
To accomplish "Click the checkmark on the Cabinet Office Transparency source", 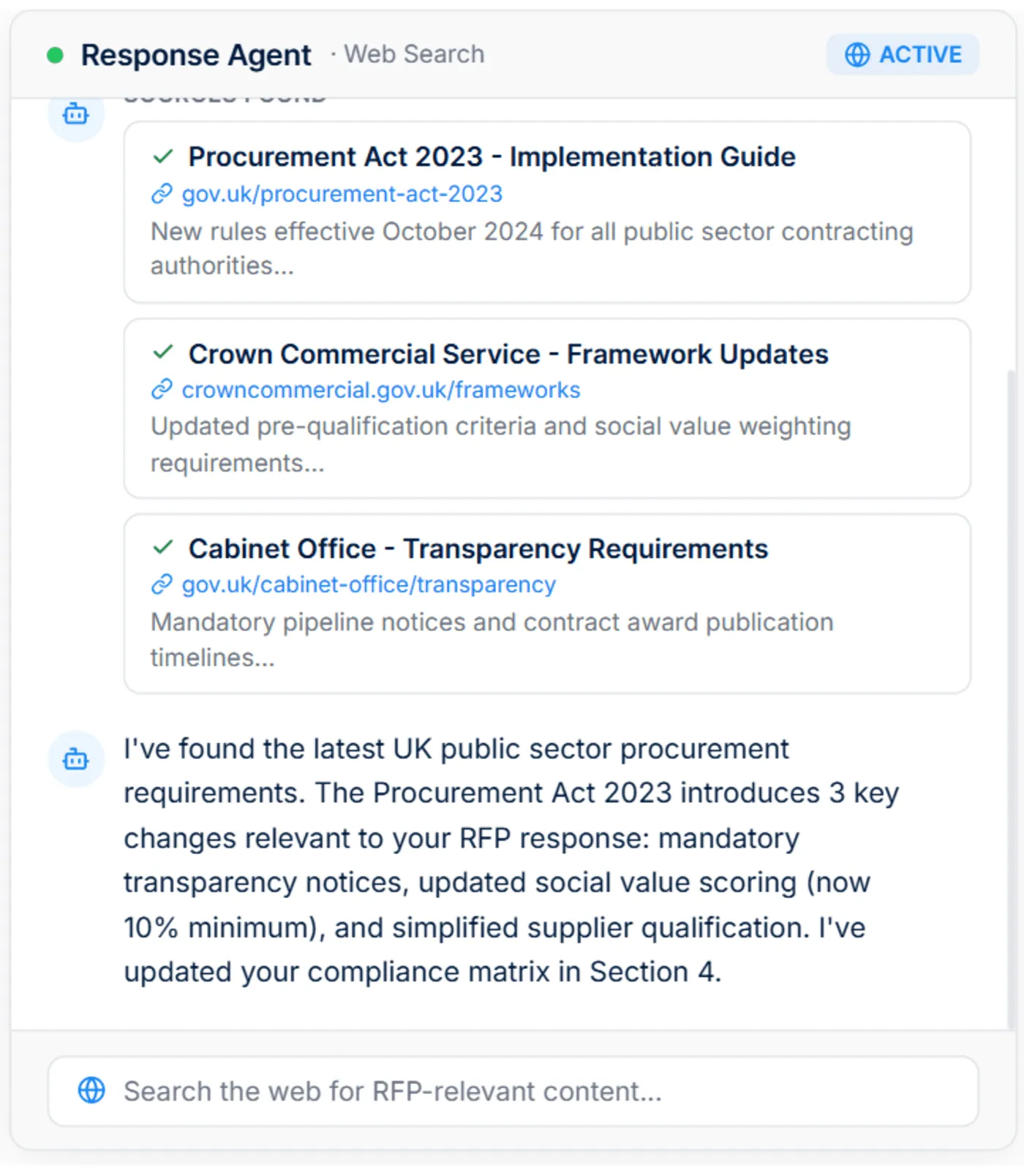I will pyautogui.click(x=163, y=547).
